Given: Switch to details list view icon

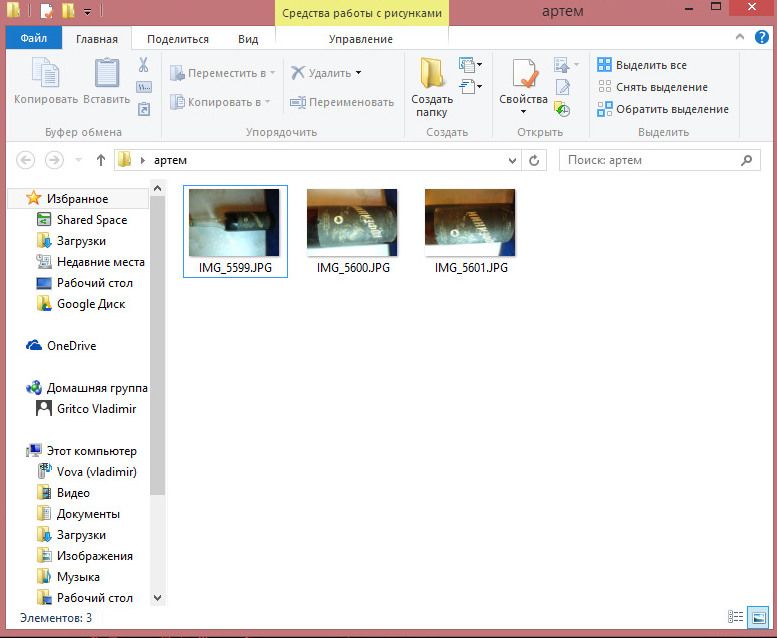Looking at the screenshot, I should pyautogui.click(x=736, y=617).
